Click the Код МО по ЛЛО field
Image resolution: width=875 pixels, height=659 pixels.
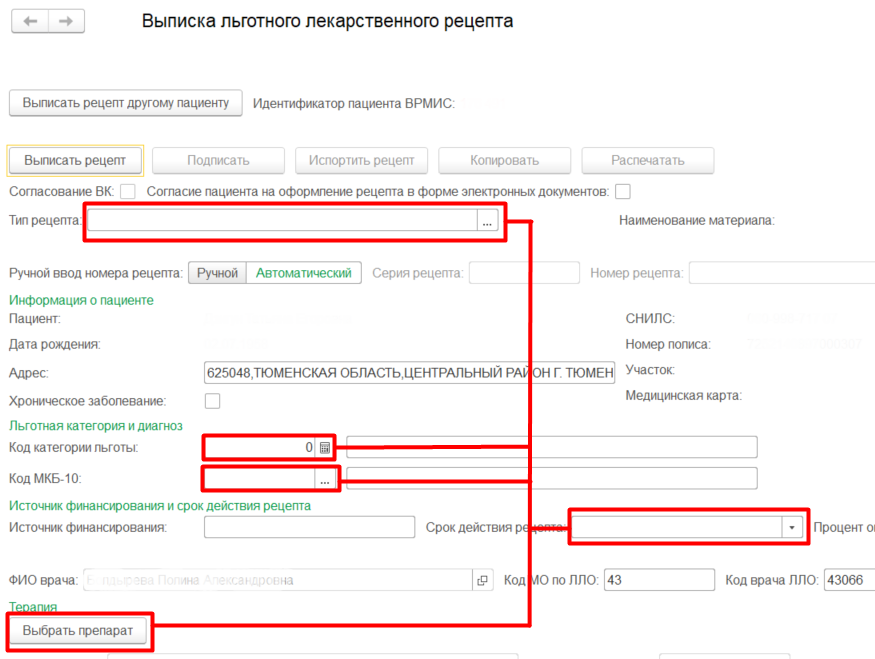point(659,580)
